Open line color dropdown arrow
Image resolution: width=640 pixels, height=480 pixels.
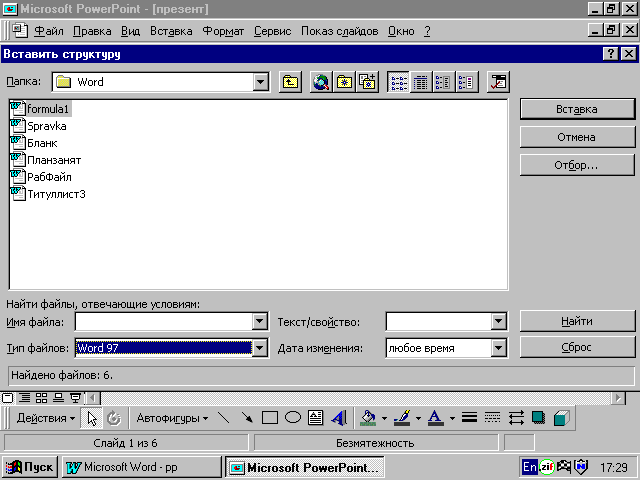(x=418, y=418)
